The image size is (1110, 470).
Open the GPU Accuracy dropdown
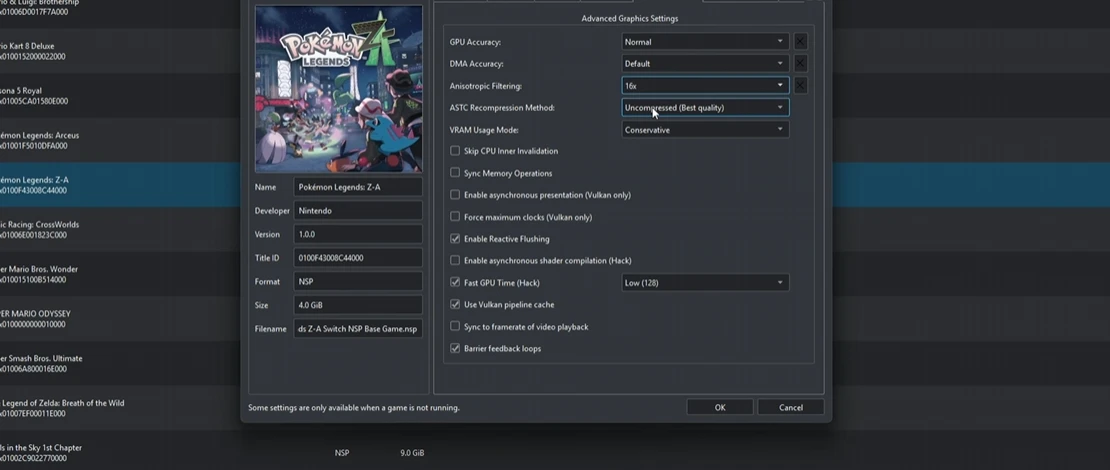pos(704,42)
